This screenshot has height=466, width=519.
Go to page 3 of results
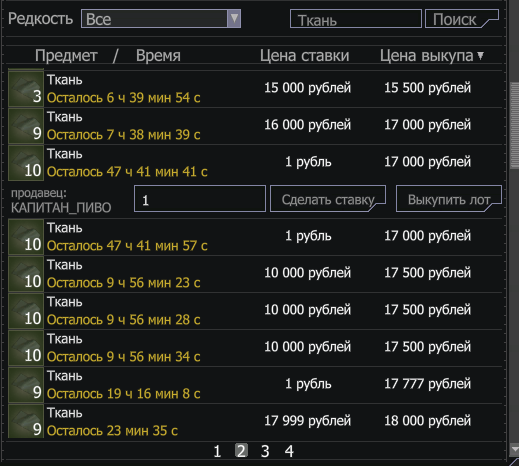[x=265, y=451]
